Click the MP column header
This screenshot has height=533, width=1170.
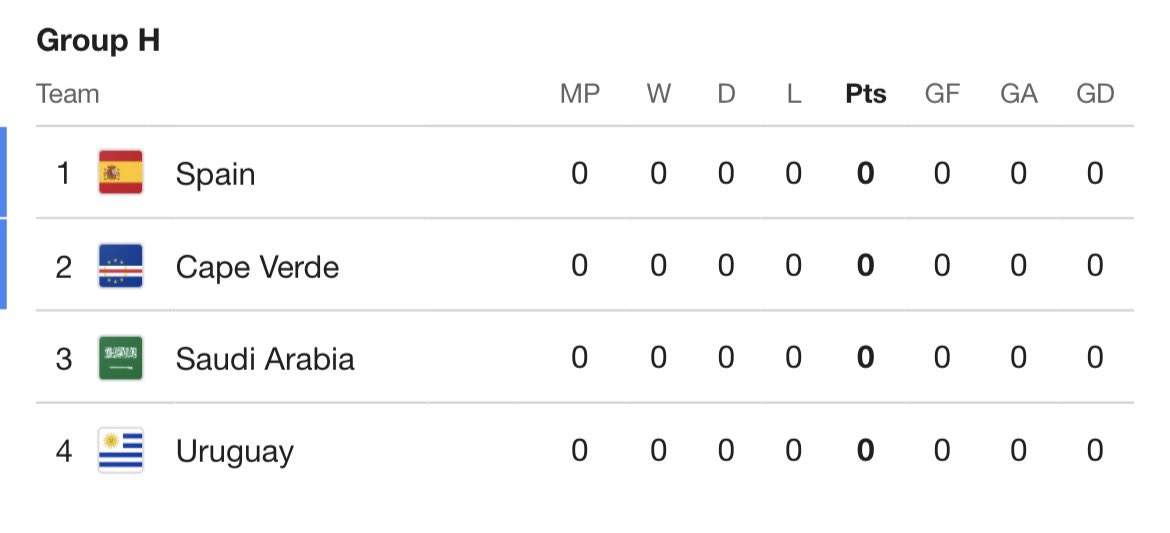580,94
